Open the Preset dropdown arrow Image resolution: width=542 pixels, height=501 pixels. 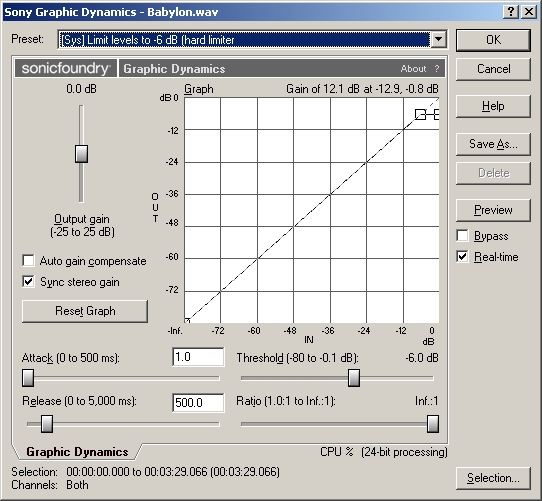(438, 39)
